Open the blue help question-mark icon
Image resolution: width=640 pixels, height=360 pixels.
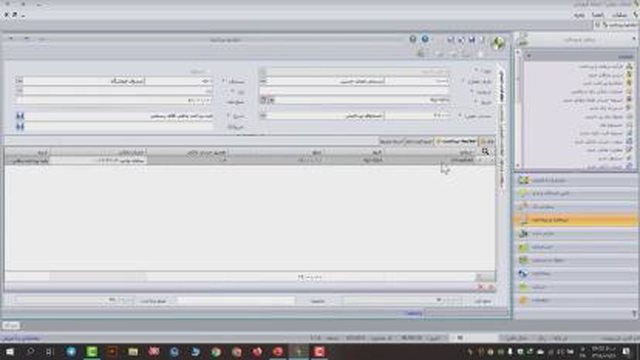point(425,39)
